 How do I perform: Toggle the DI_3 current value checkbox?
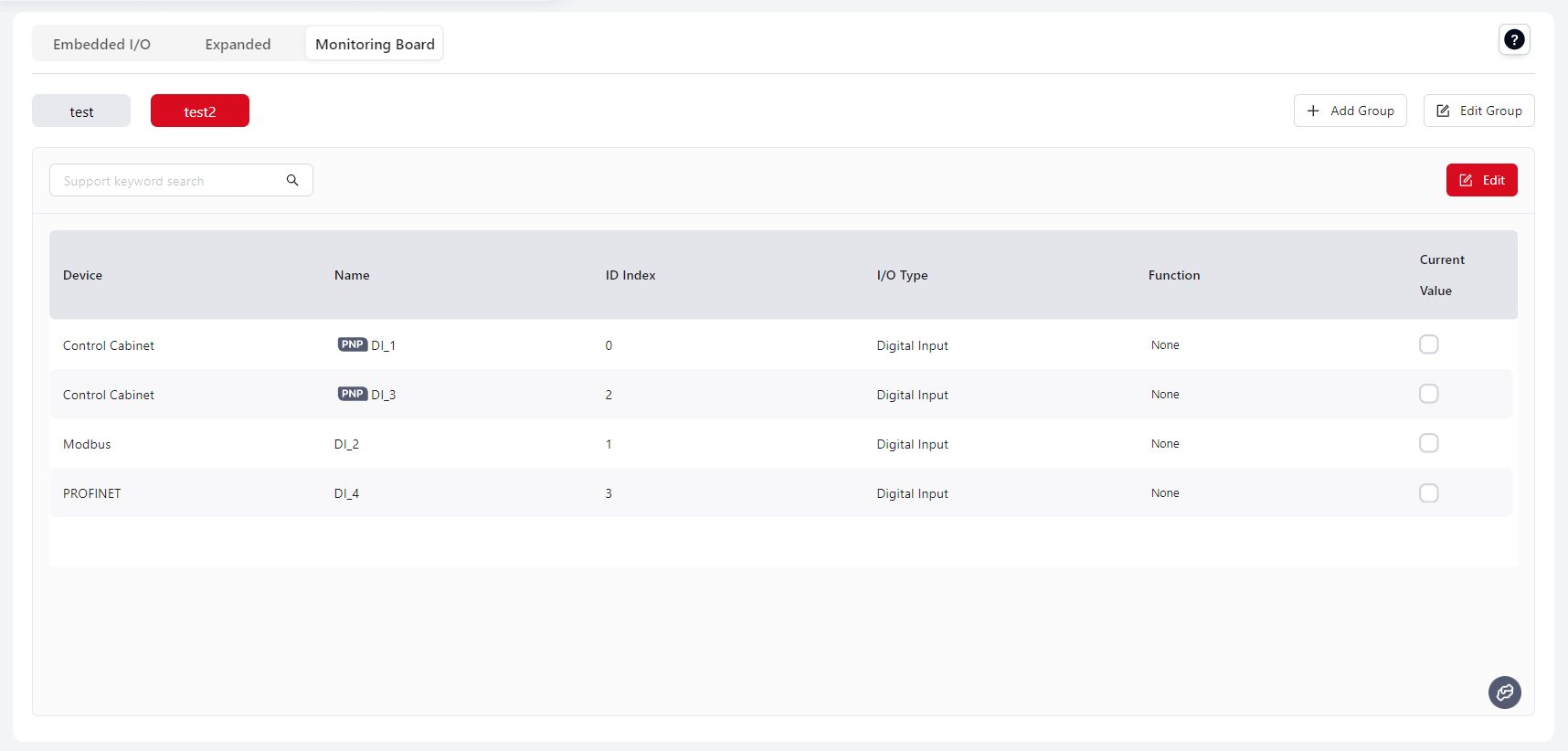coord(1428,394)
